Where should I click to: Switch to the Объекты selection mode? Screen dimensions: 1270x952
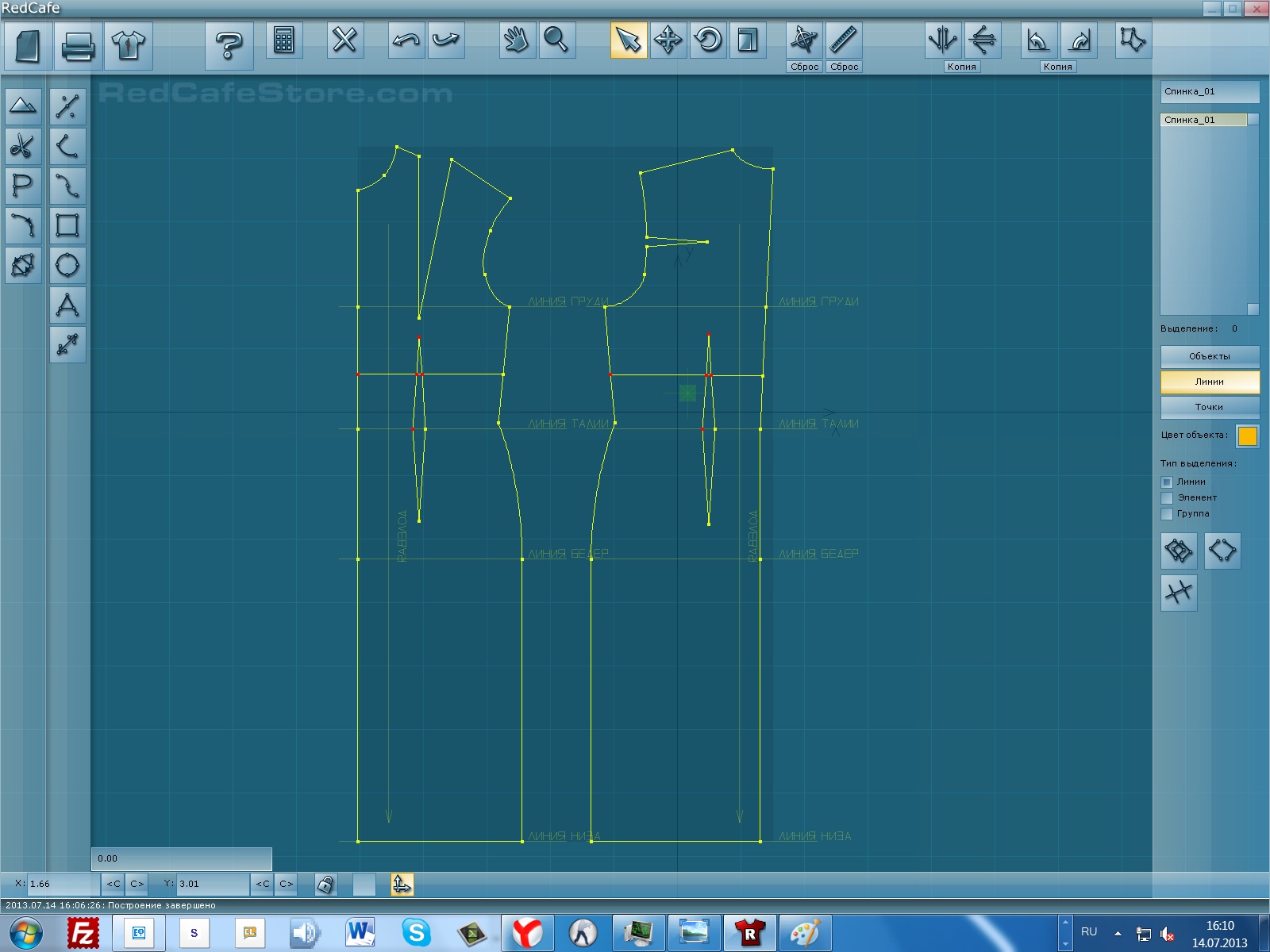point(1209,356)
